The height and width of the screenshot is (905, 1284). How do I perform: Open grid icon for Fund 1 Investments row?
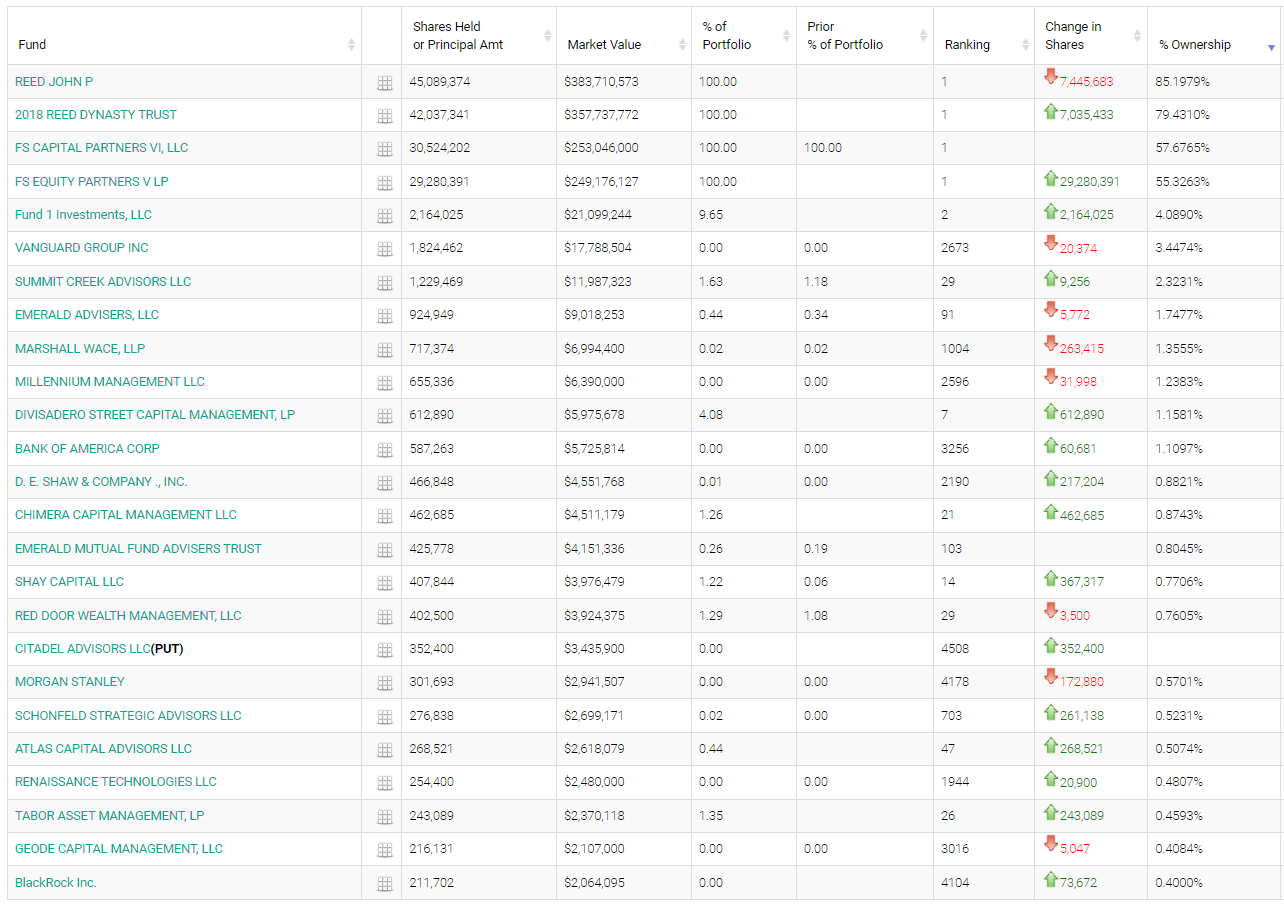(x=385, y=217)
